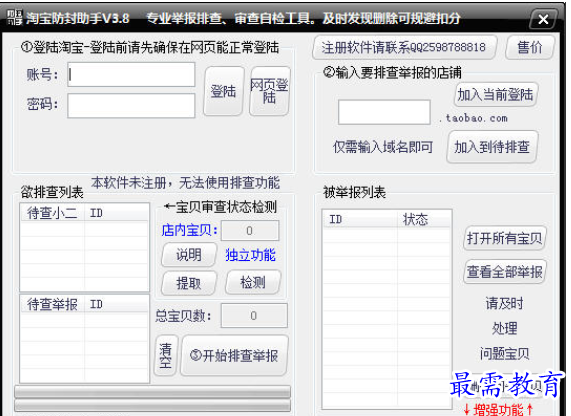Click the 登陆 button
571x416 pixels.
[223, 91]
